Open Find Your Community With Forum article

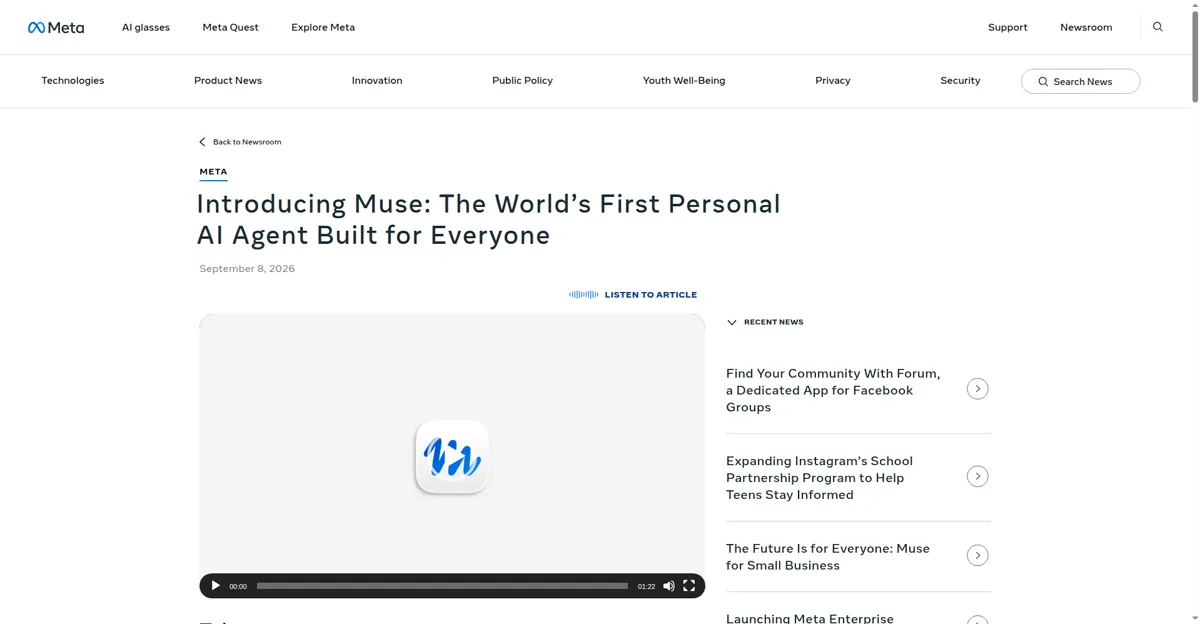(x=833, y=390)
